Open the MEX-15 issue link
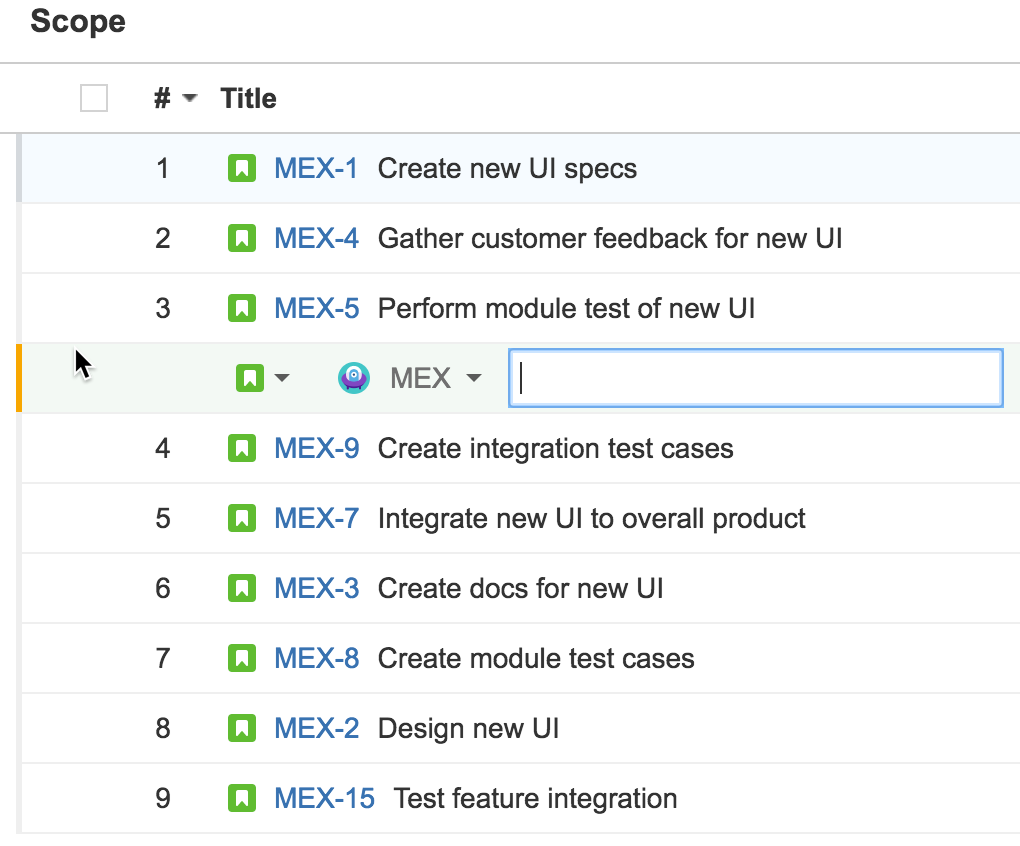This screenshot has width=1020, height=846. 324,799
